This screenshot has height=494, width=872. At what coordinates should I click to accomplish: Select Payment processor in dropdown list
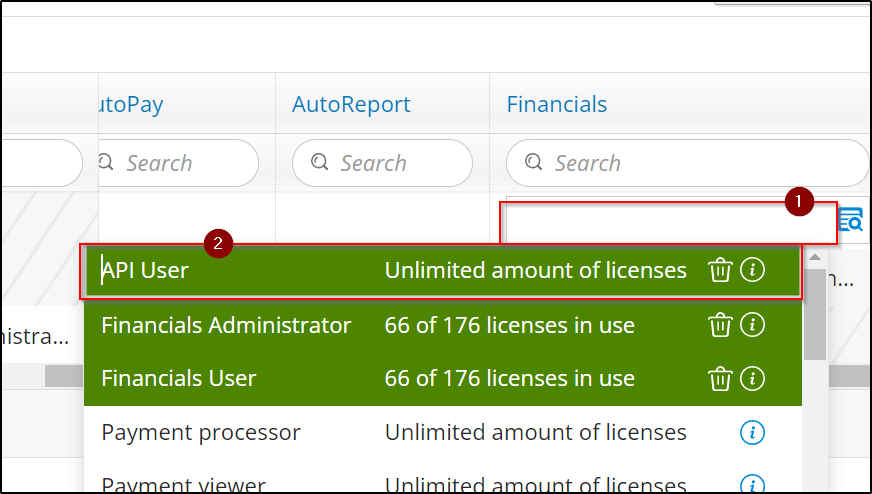(x=201, y=432)
